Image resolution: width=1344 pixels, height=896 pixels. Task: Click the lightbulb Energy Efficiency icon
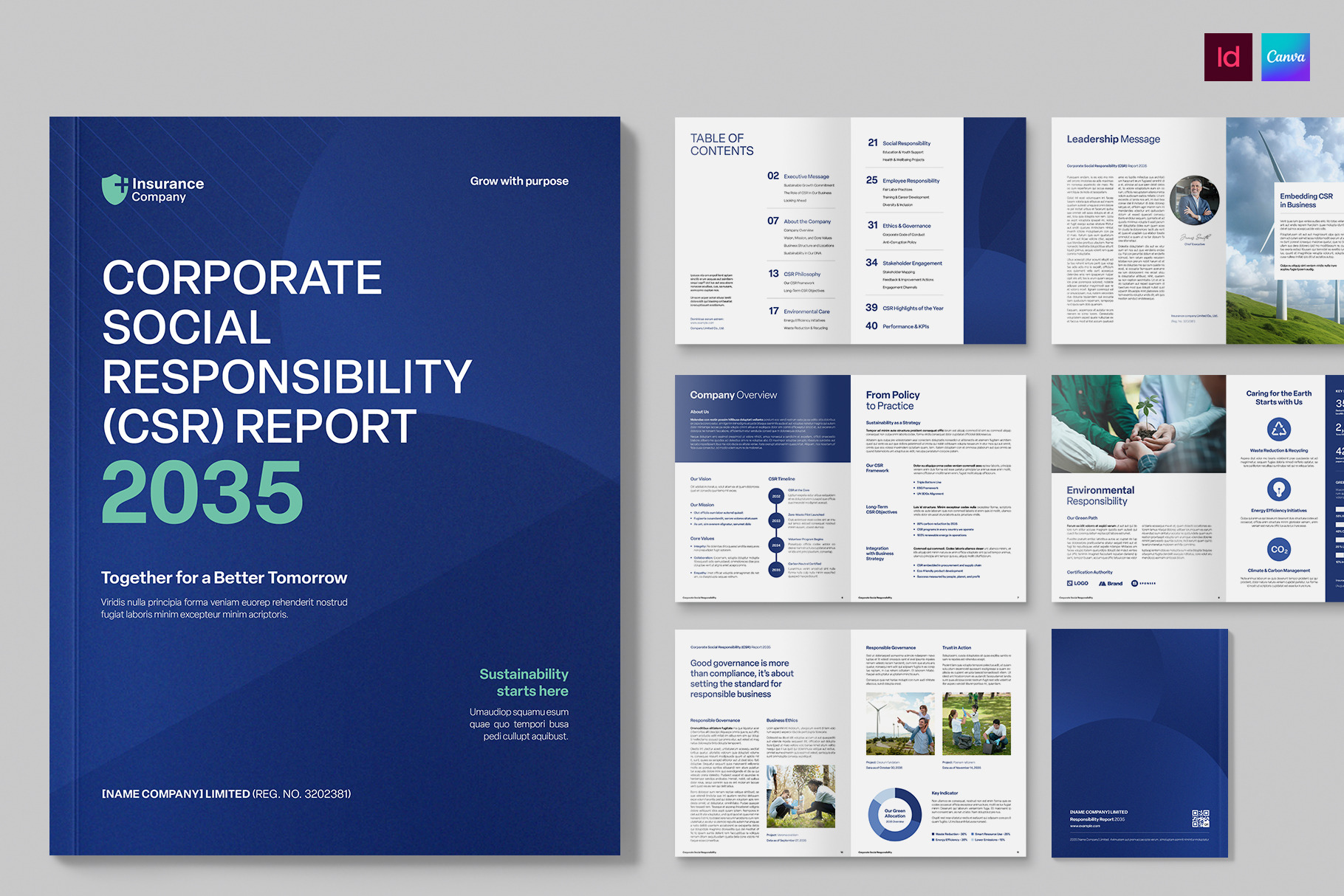tap(1278, 489)
